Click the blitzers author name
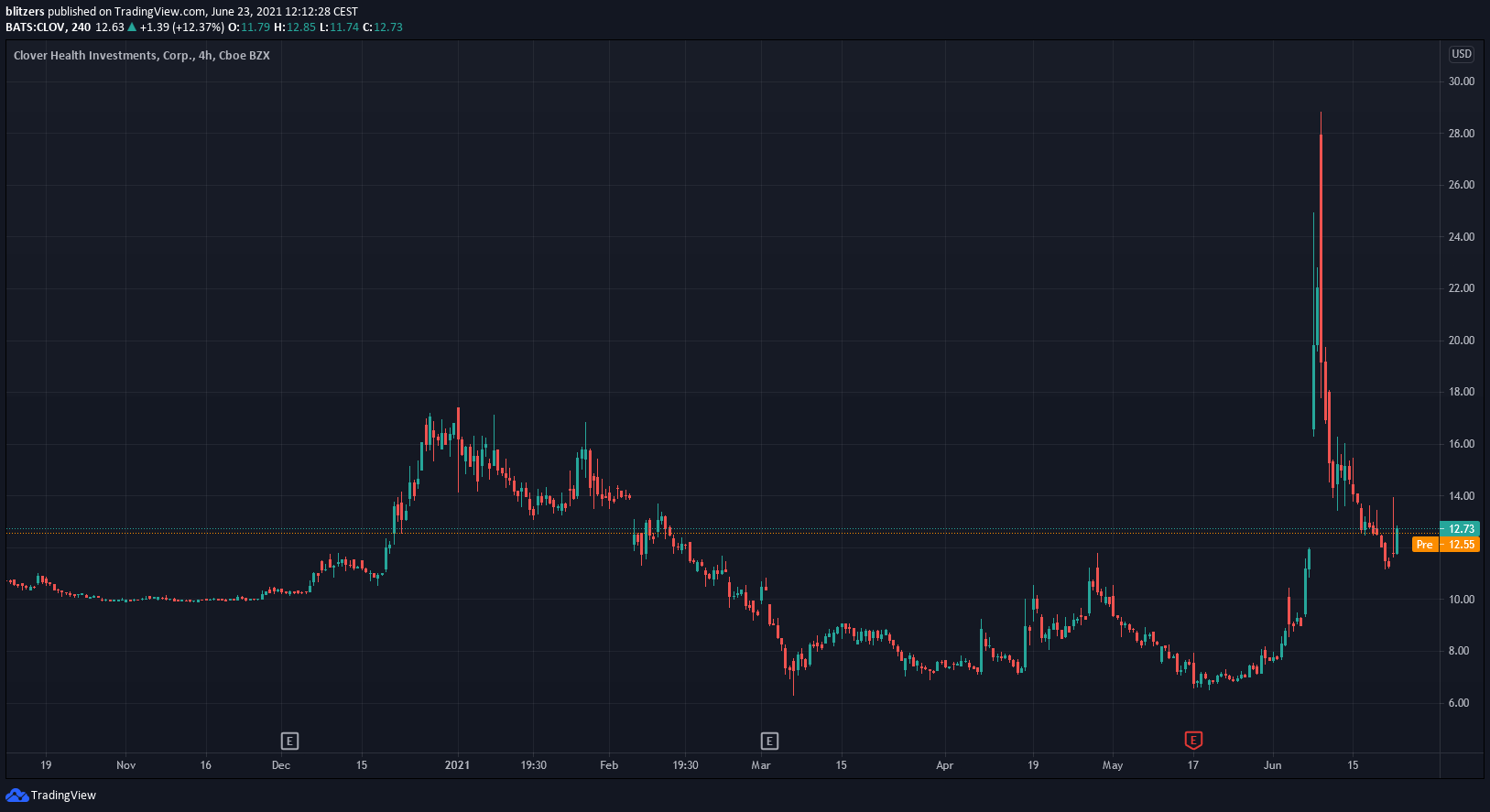 pyautogui.click(x=26, y=12)
